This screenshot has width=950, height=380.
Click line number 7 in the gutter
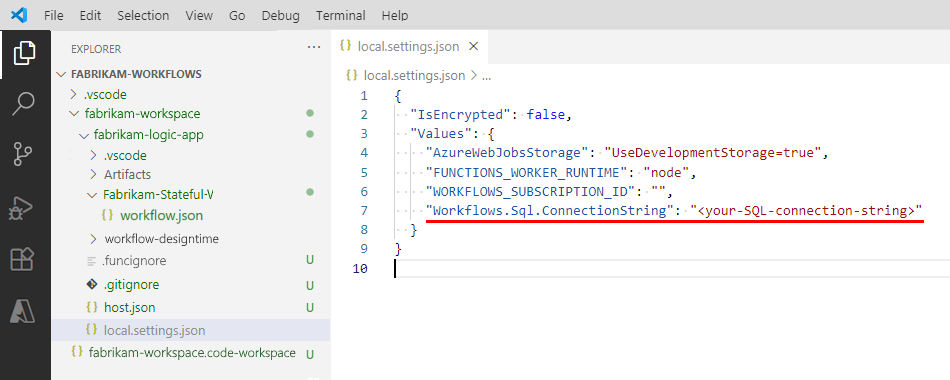click(364, 211)
